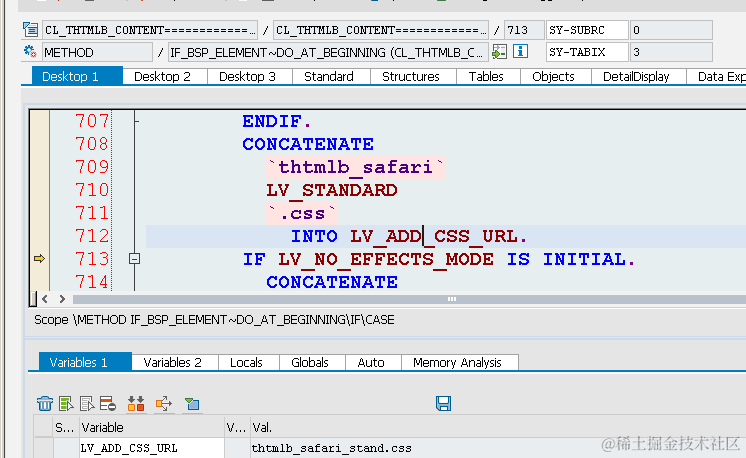
Task: Select the Globals tab
Action: pos(310,362)
